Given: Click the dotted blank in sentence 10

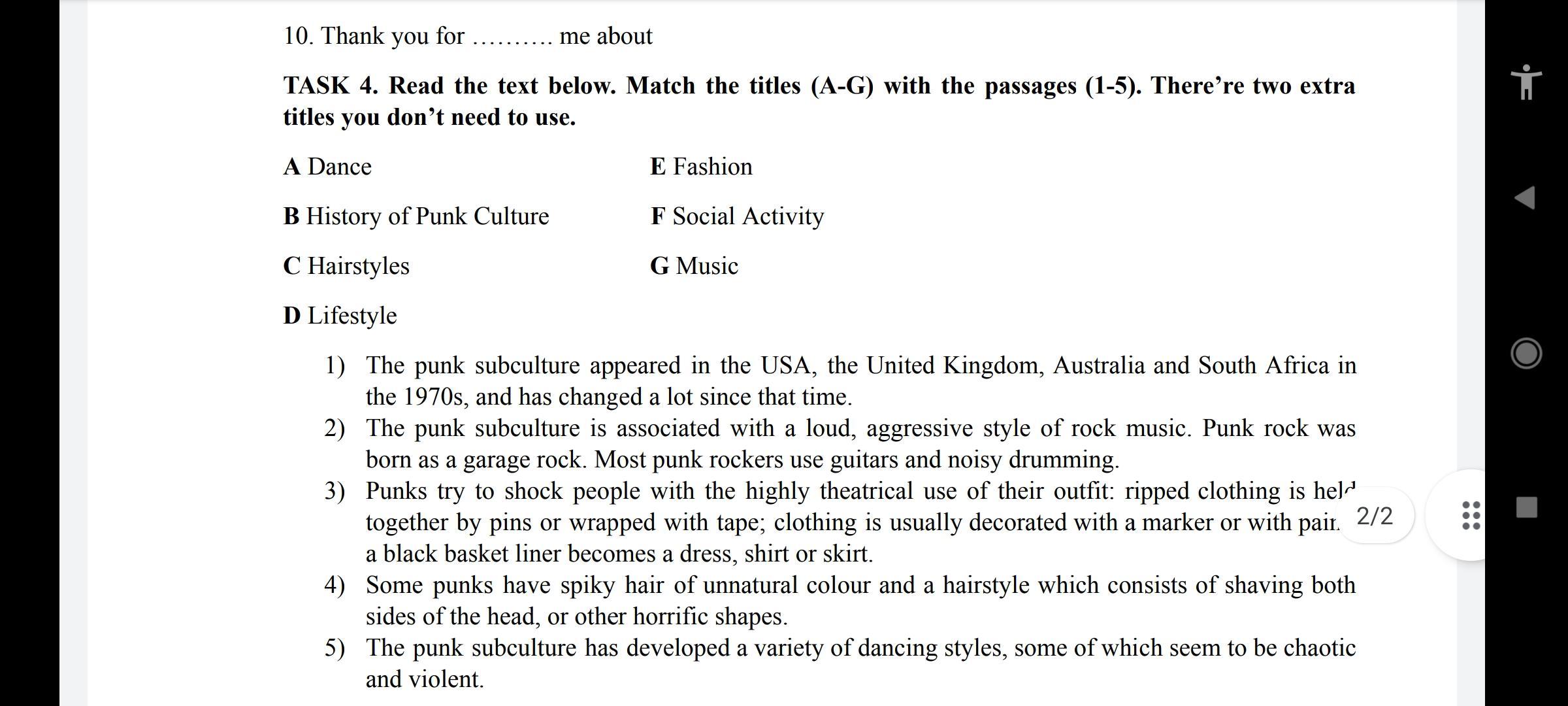Looking at the screenshot, I should tap(512, 38).
